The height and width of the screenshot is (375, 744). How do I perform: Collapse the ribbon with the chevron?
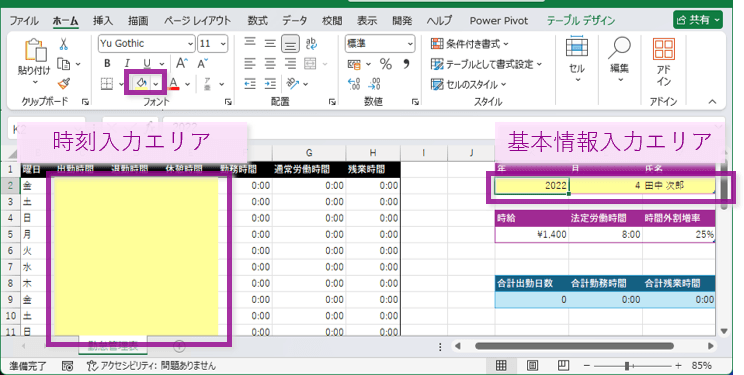712,102
